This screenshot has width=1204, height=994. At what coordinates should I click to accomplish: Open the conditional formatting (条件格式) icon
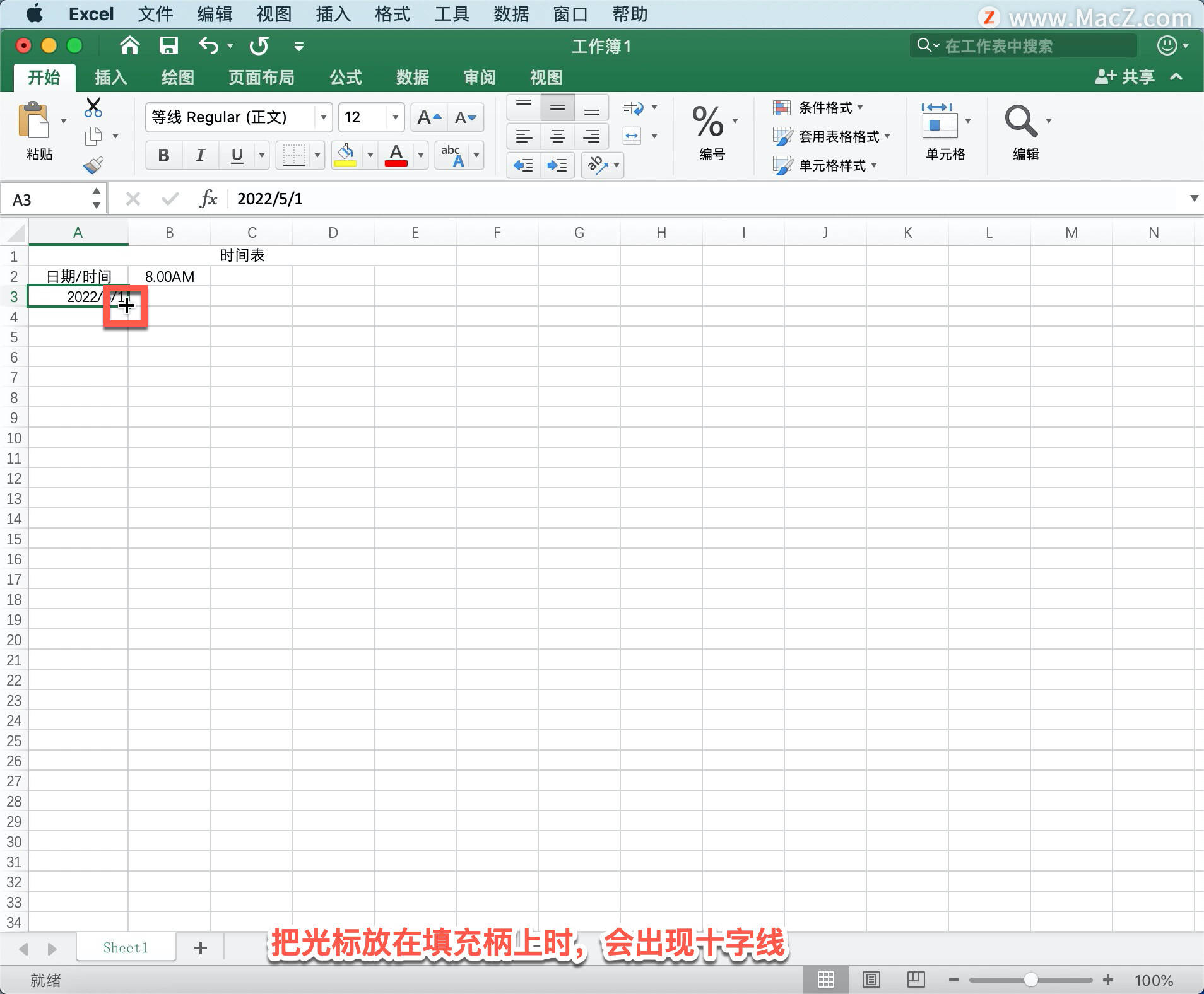[x=782, y=108]
